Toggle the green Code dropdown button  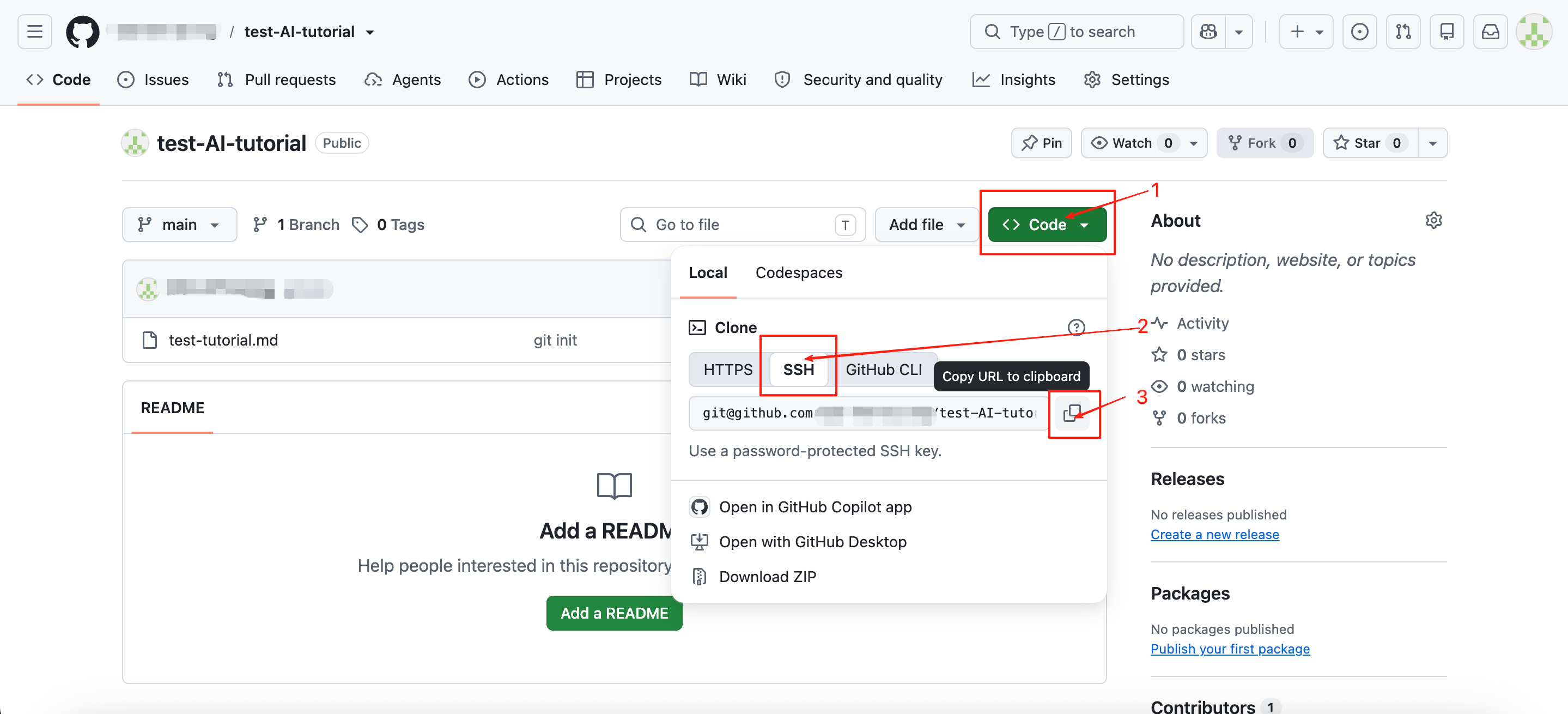(1047, 225)
